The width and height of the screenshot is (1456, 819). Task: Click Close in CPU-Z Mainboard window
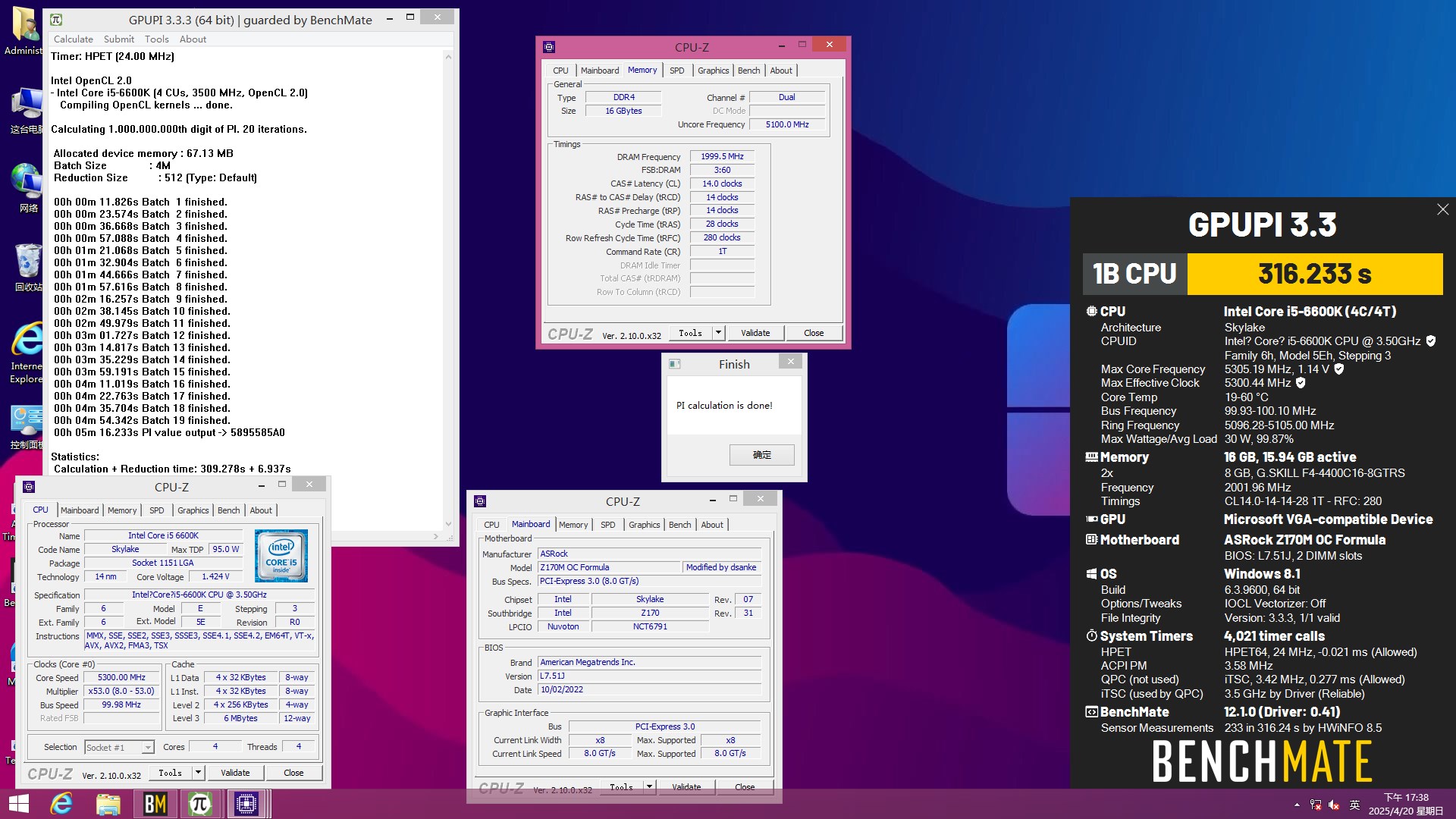tap(745, 787)
